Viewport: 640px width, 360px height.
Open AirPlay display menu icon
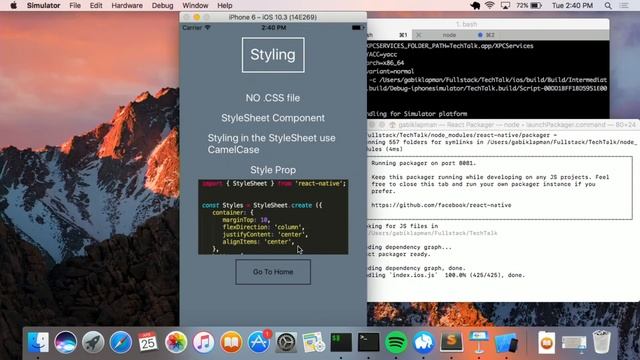click(x=505, y=5)
